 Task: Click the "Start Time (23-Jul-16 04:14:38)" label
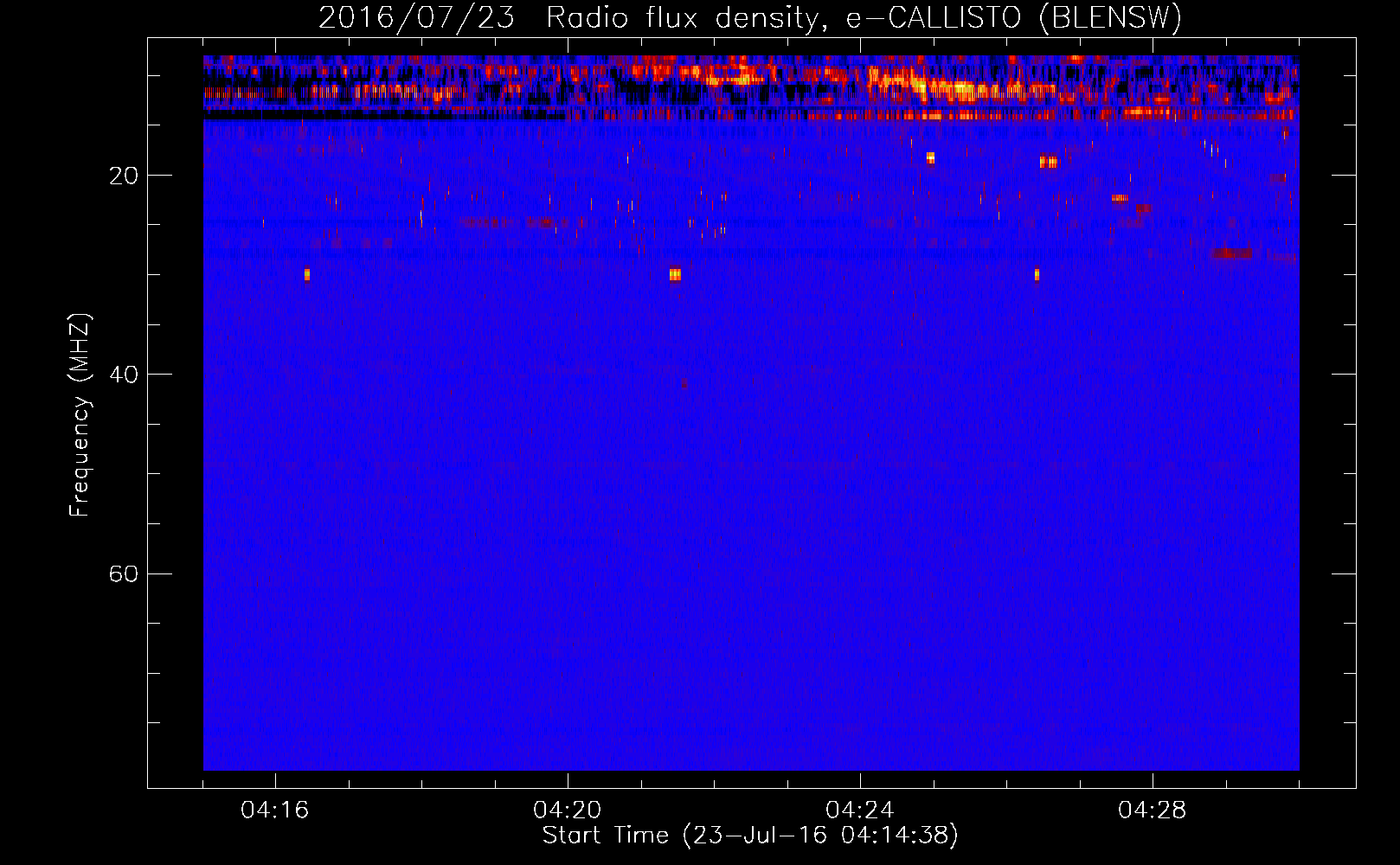750,836
